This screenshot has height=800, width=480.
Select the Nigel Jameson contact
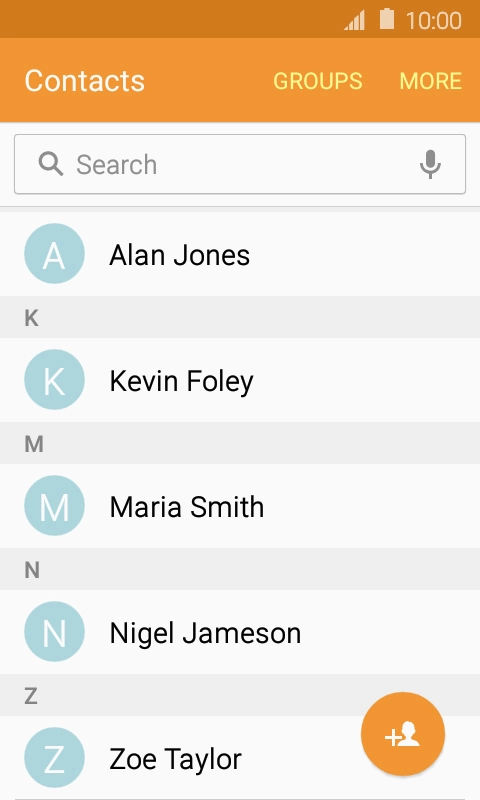coord(240,632)
